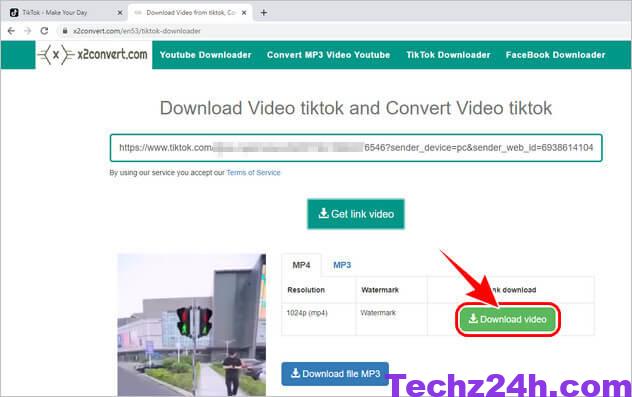Image resolution: width=632 pixels, height=397 pixels.
Task: Open Convert MP3 Video Youtube menu item
Action: coord(328,55)
